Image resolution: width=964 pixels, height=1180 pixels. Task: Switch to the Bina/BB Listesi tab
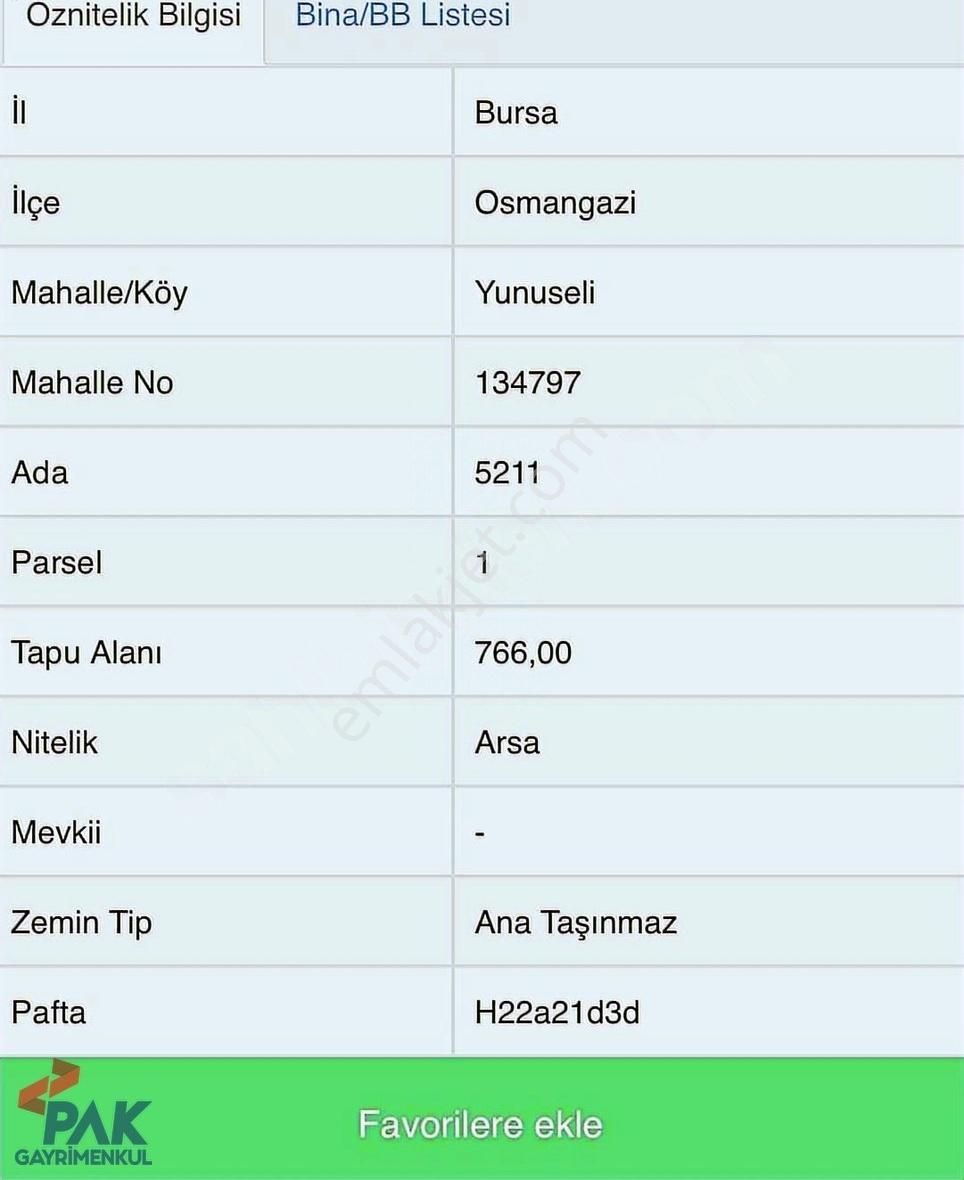point(403,15)
